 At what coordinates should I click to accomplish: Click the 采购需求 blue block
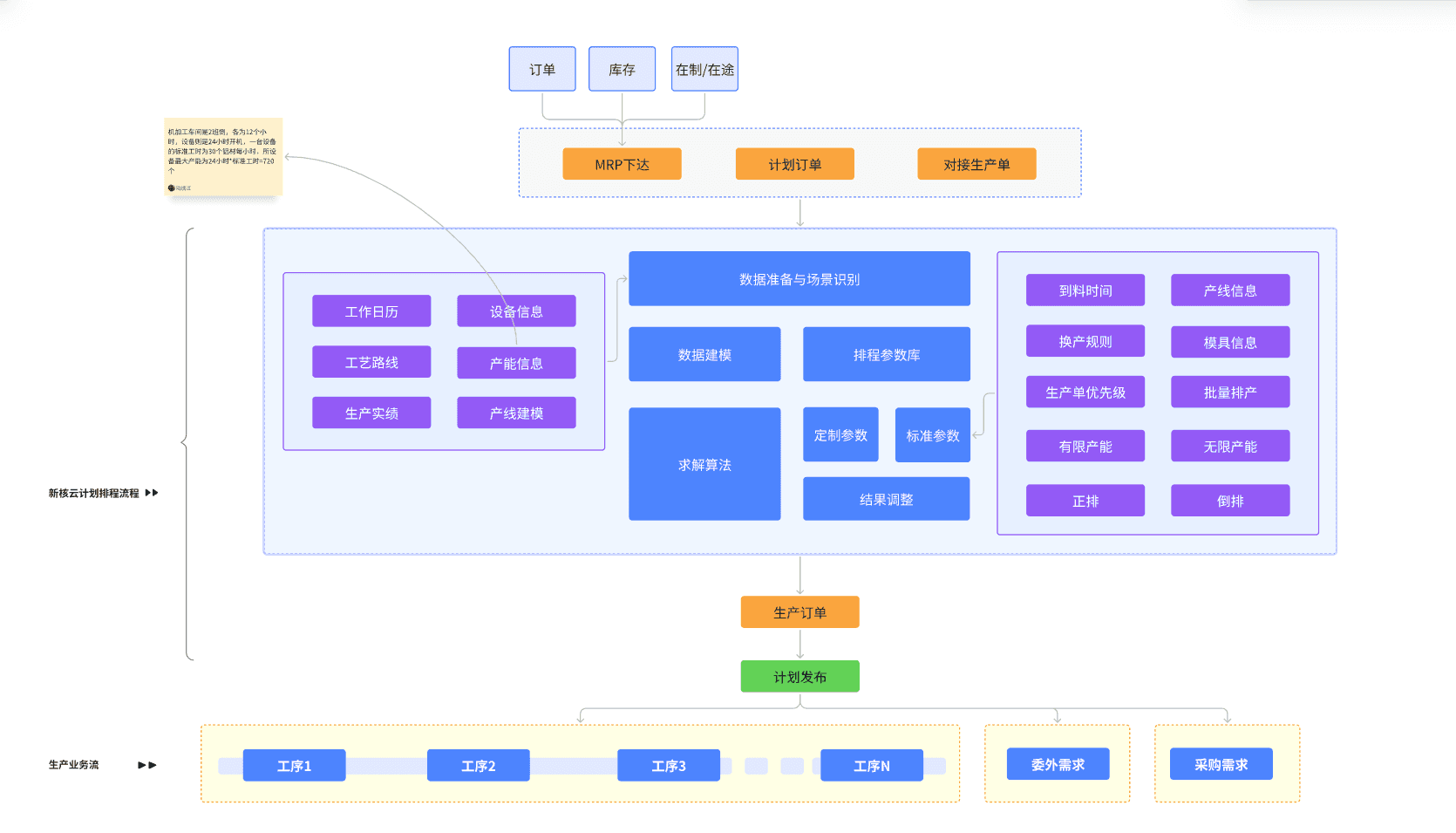(x=1221, y=764)
